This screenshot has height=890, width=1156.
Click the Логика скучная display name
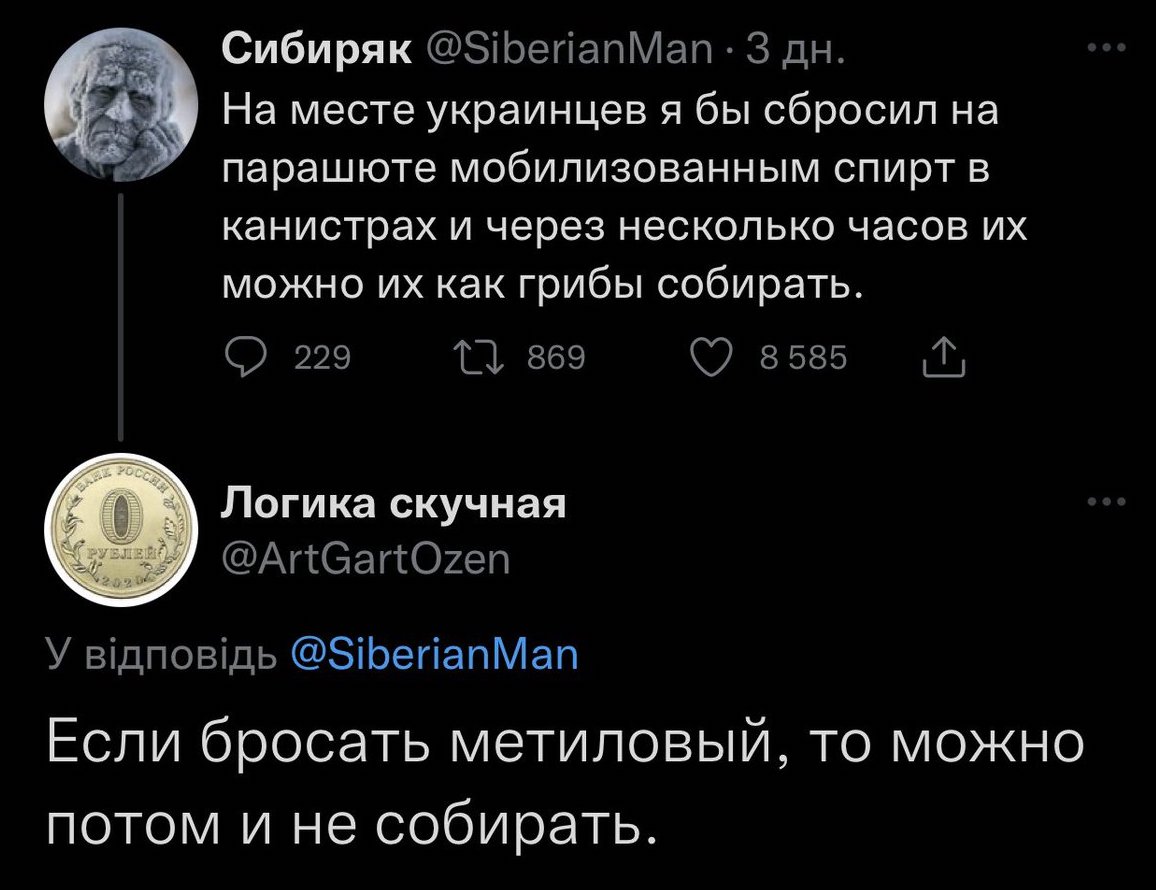[x=393, y=505]
